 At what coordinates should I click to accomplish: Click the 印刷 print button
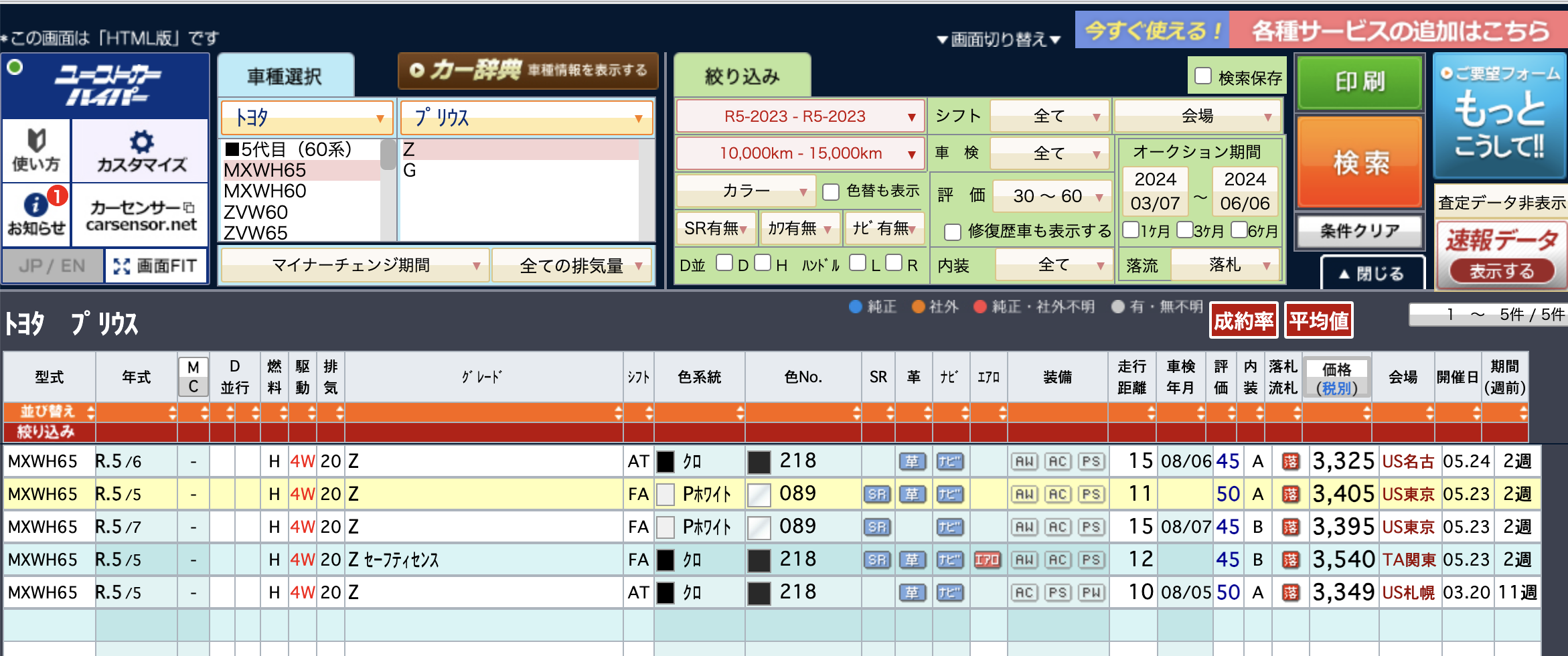click(1360, 82)
